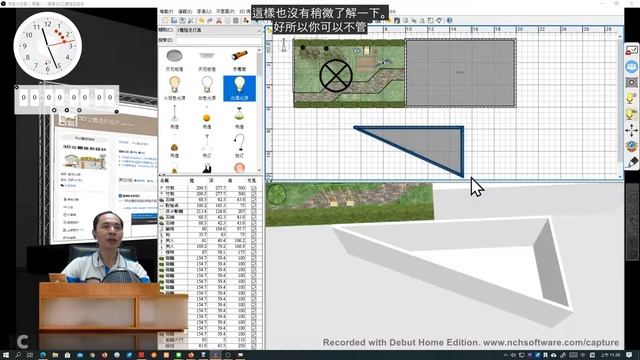
Task: Click the Open home toolbar icon
Action: [x=174, y=20]
